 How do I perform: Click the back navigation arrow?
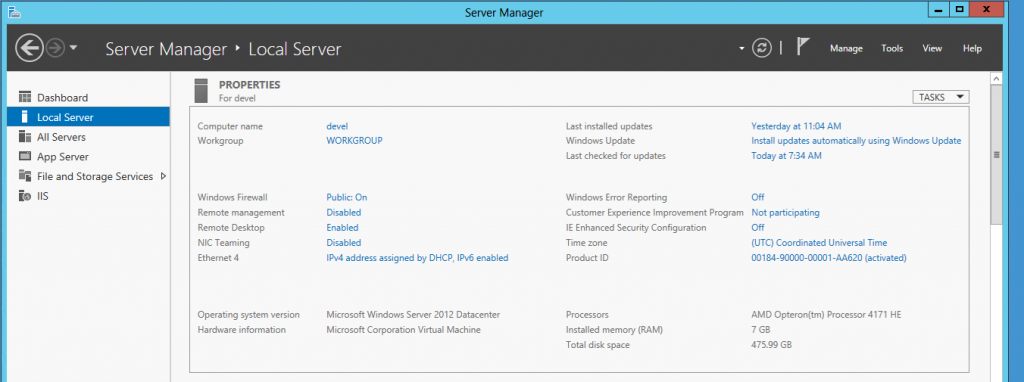29,48
